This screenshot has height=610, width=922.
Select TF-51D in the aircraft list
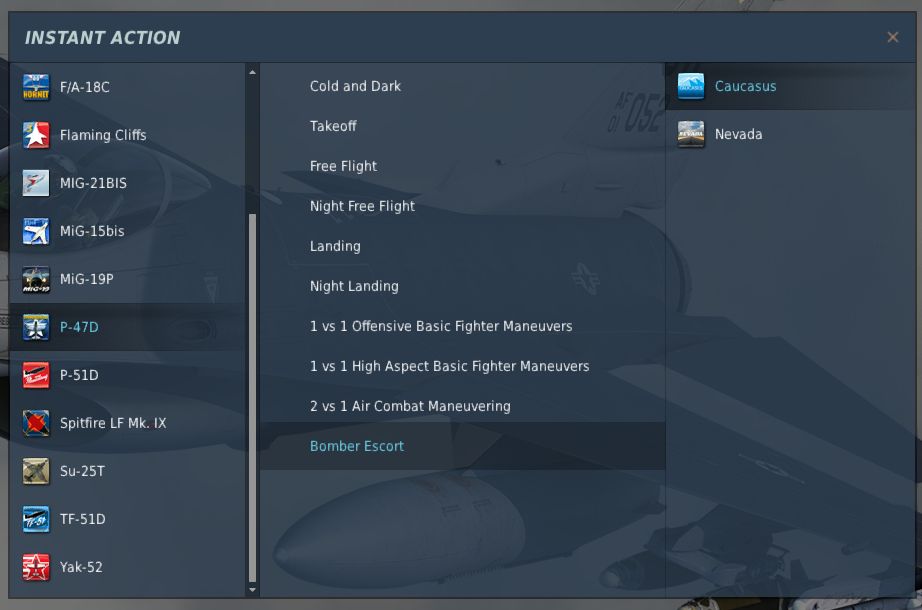(128, 519)
